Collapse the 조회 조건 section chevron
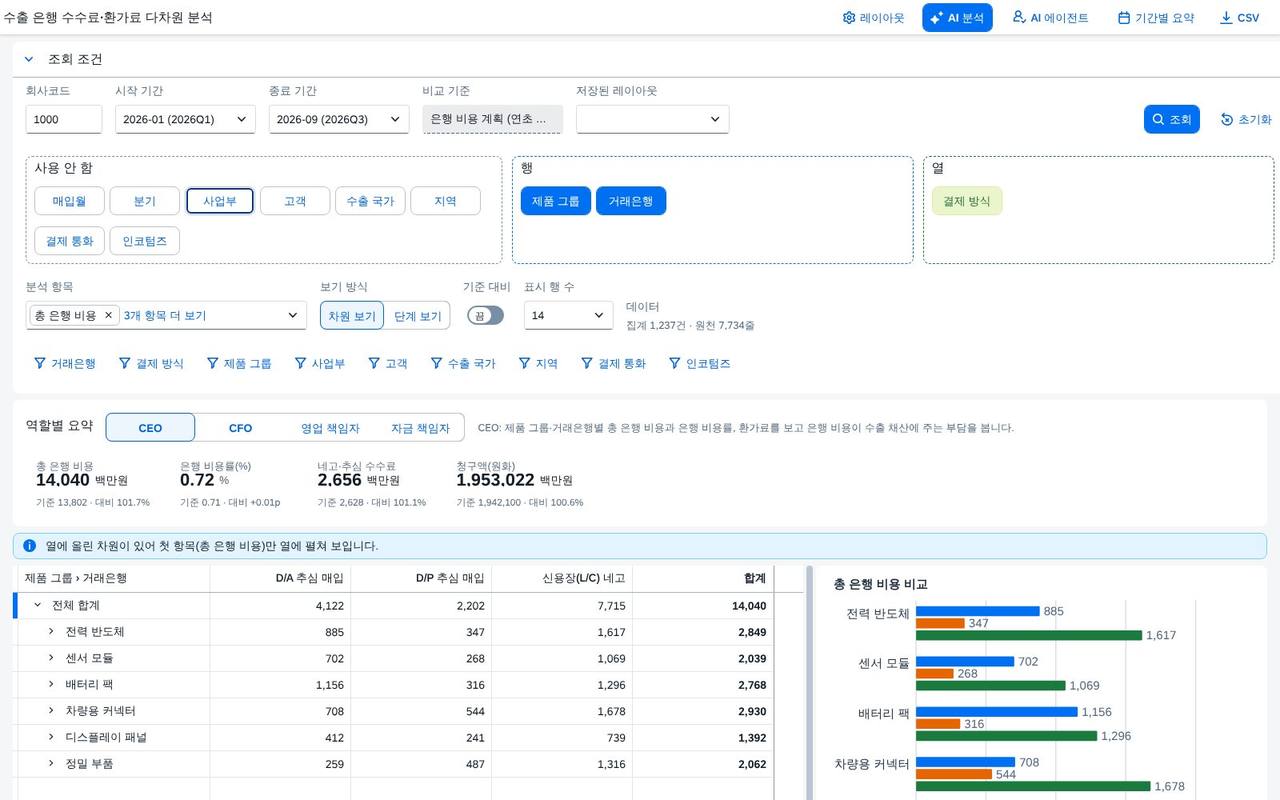The width and height of the screenshot is (1280, 800). [29, 59]
